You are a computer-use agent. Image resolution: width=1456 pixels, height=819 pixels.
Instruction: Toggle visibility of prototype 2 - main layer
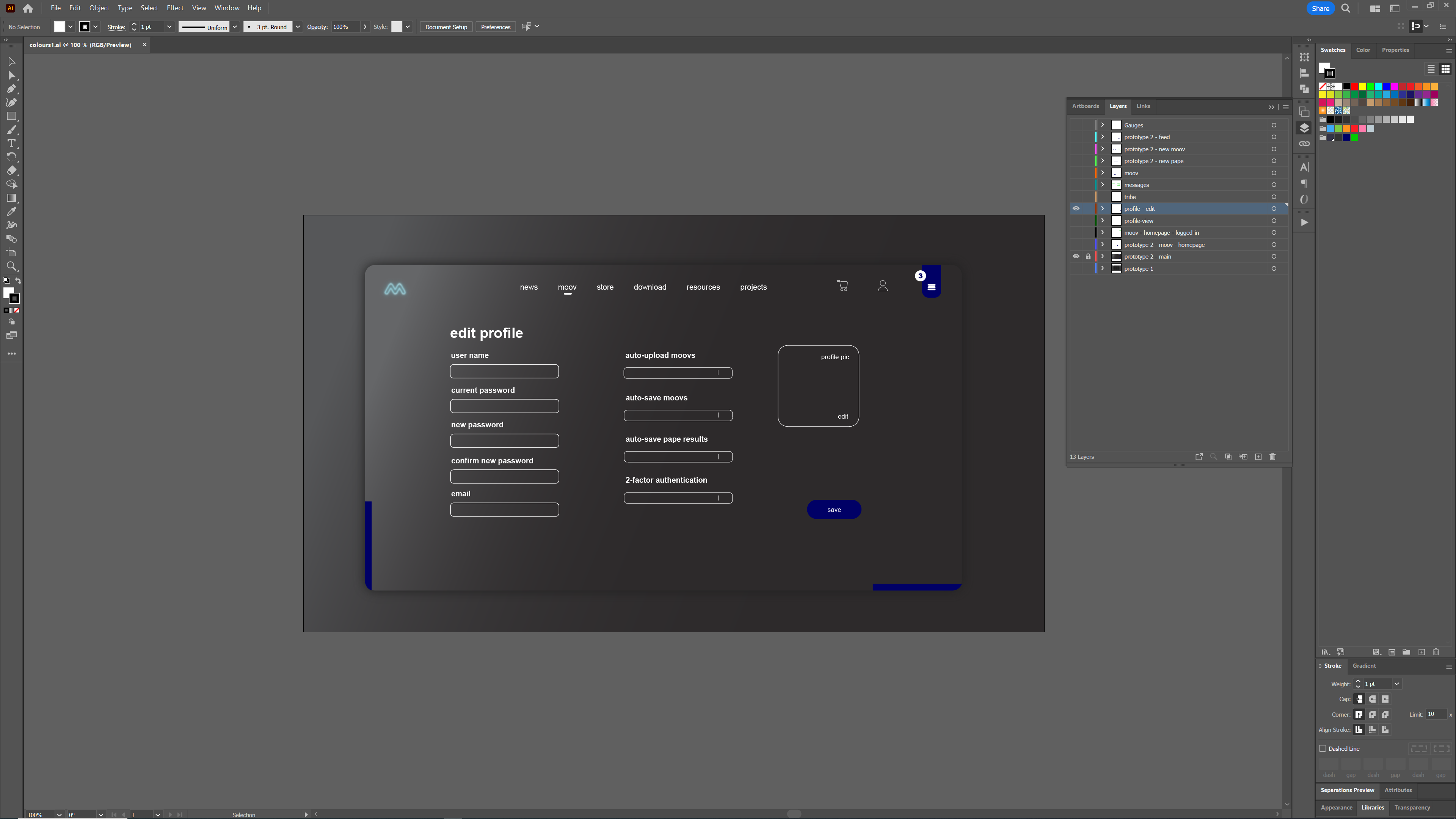tap(1076, 257)
